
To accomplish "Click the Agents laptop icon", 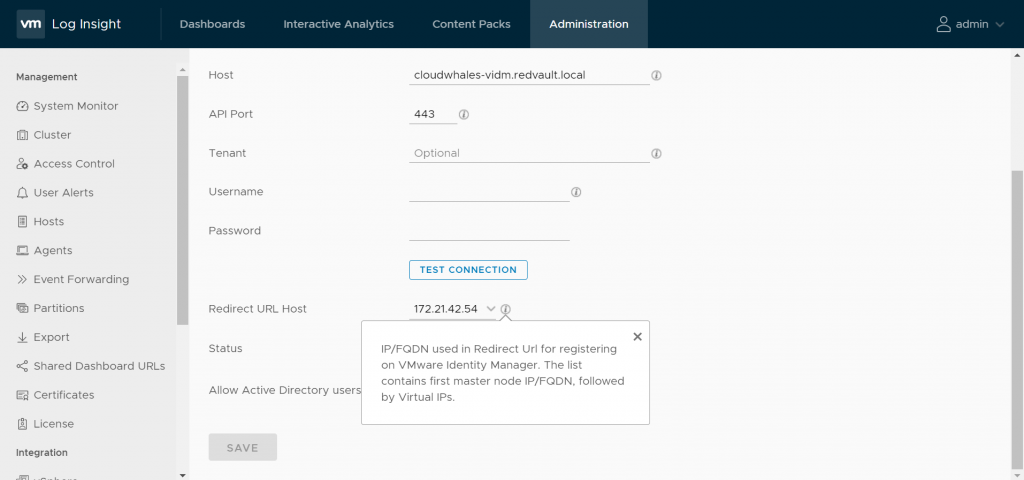I will point(22,251).
